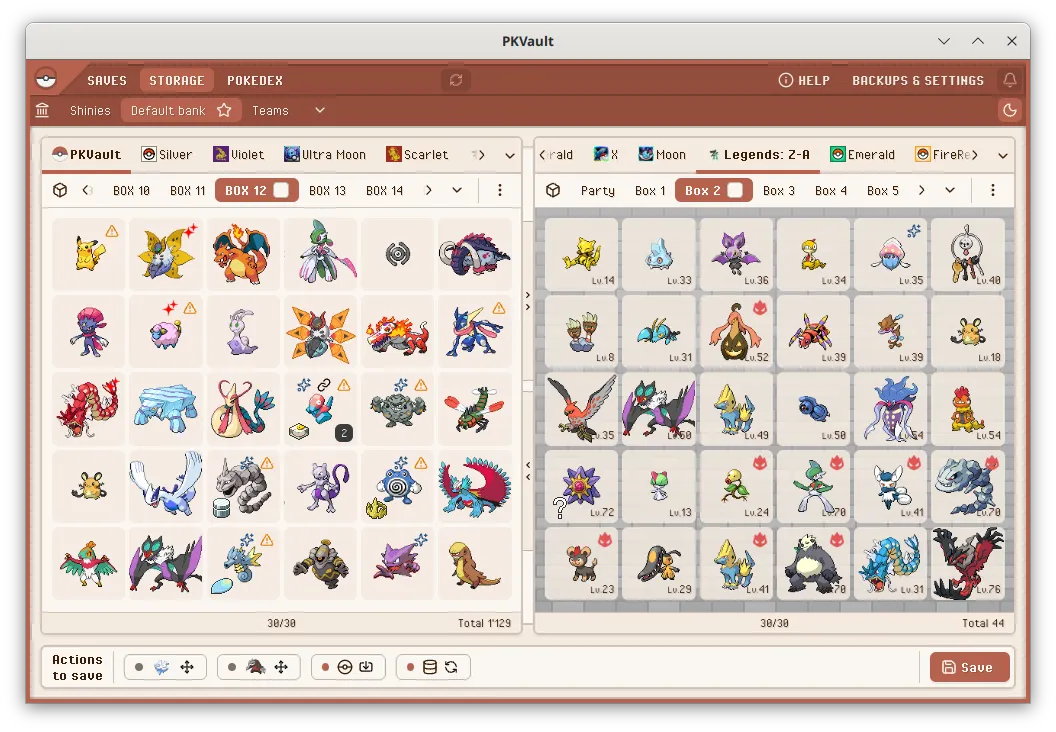The width and height of the screenshot is (1056, 732).
Task: Select the Scarlet save tab
Action: click(417, 155)
